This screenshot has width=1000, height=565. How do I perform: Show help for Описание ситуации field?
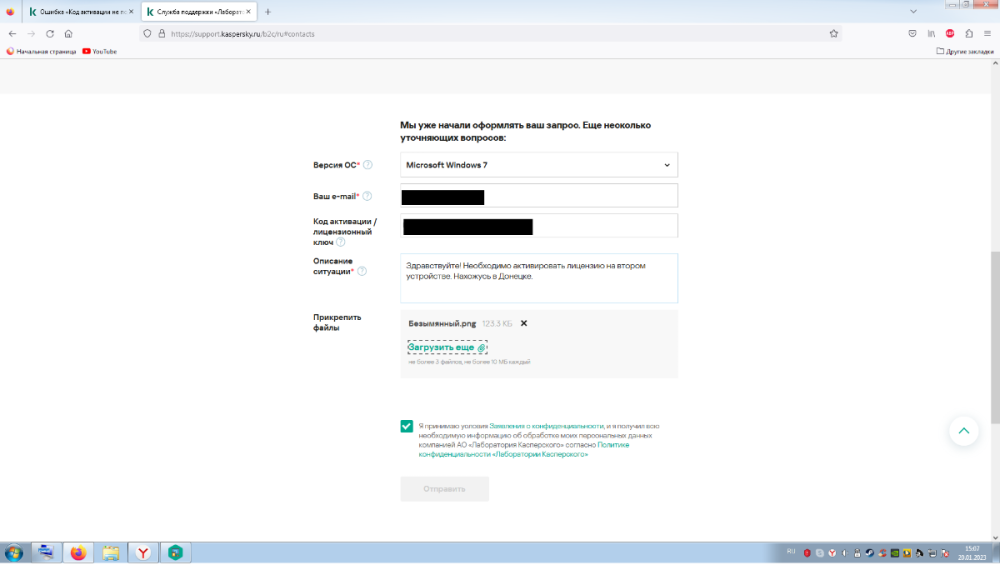362,272
